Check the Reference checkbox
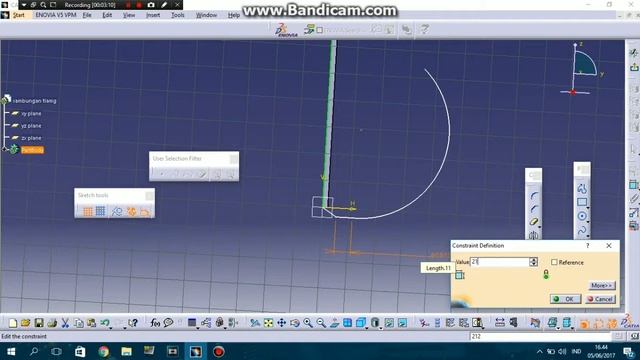This screenshot has width=640, height=360. click(554, 262)
